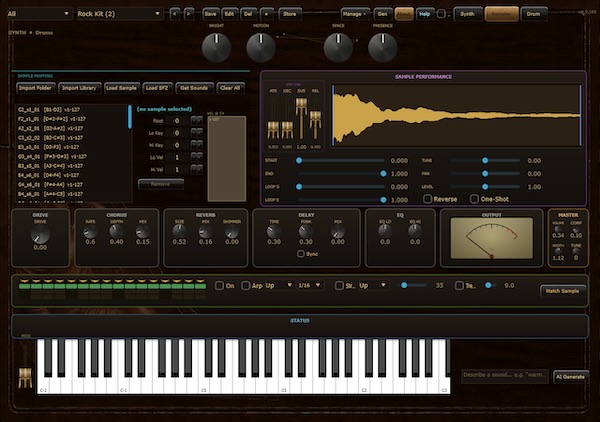Click the Root value stepper

click(x=197, y=121)
